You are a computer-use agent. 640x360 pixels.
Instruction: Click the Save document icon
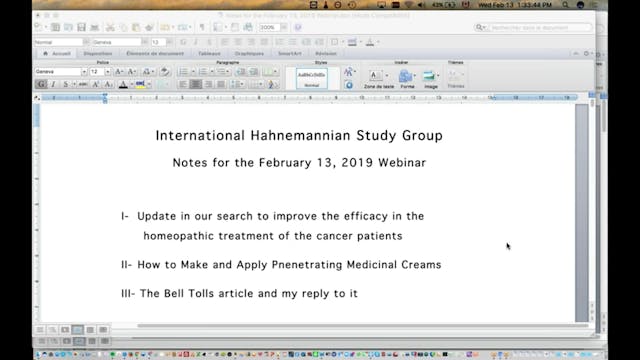pyautogui.click(x=81, y=27)
